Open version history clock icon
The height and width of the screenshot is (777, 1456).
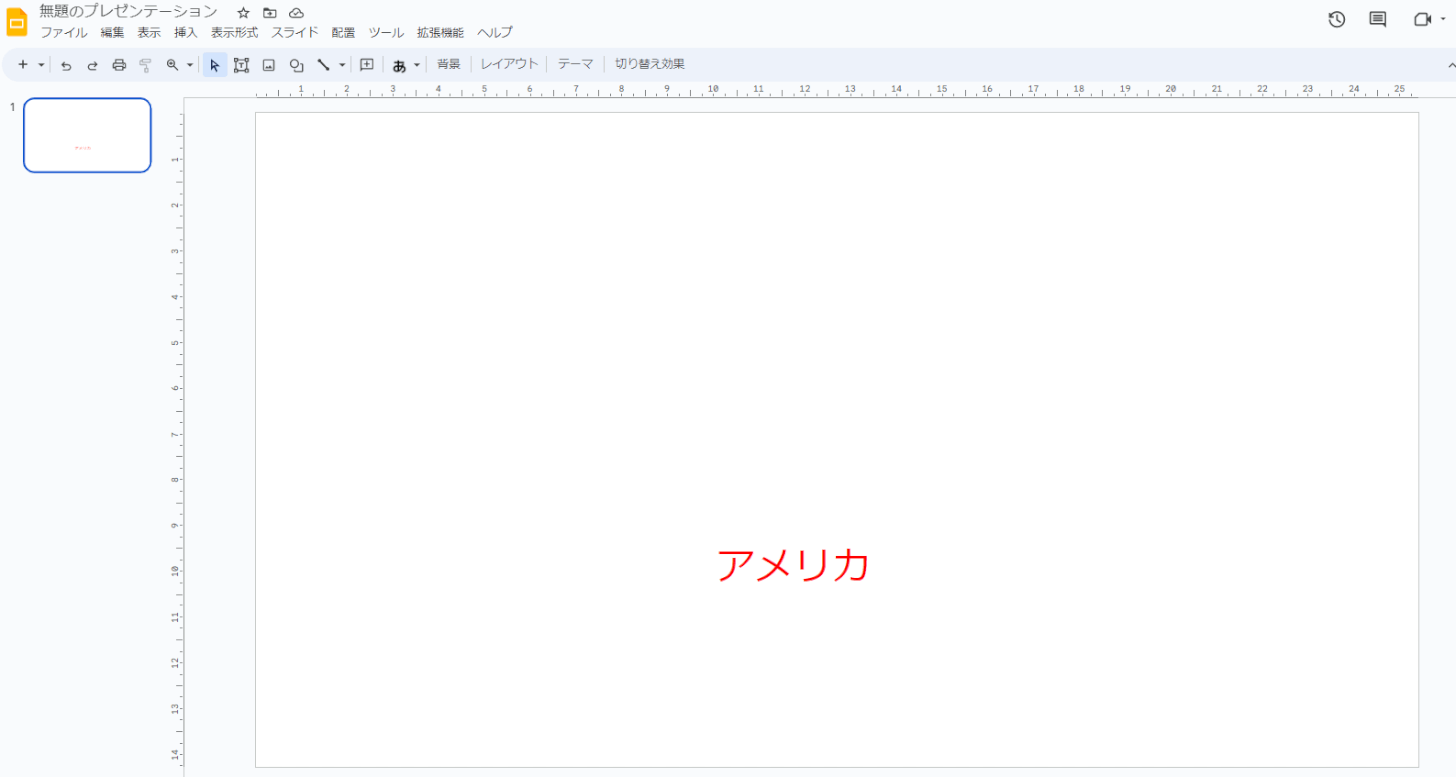pyautogui.click(x=1337, y=19)
